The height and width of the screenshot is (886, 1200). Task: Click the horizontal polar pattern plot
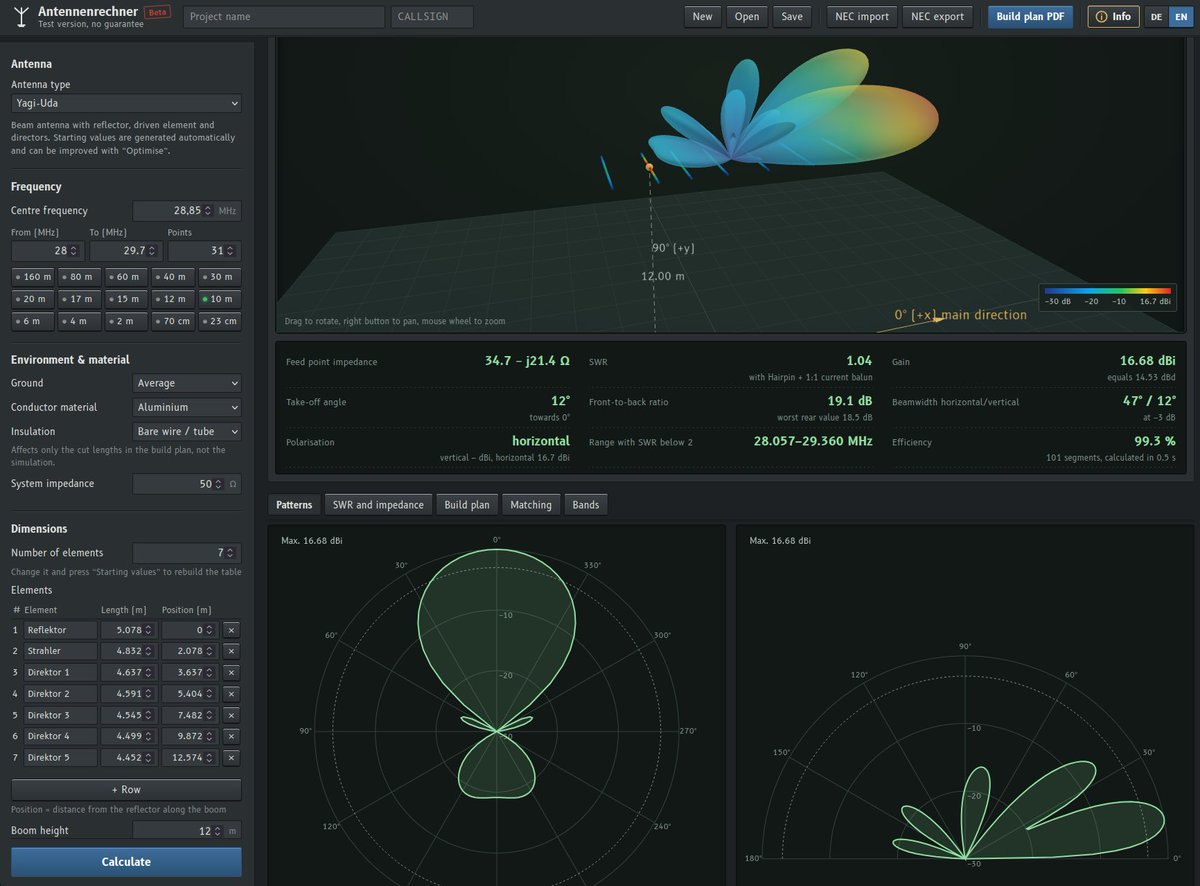496,705
